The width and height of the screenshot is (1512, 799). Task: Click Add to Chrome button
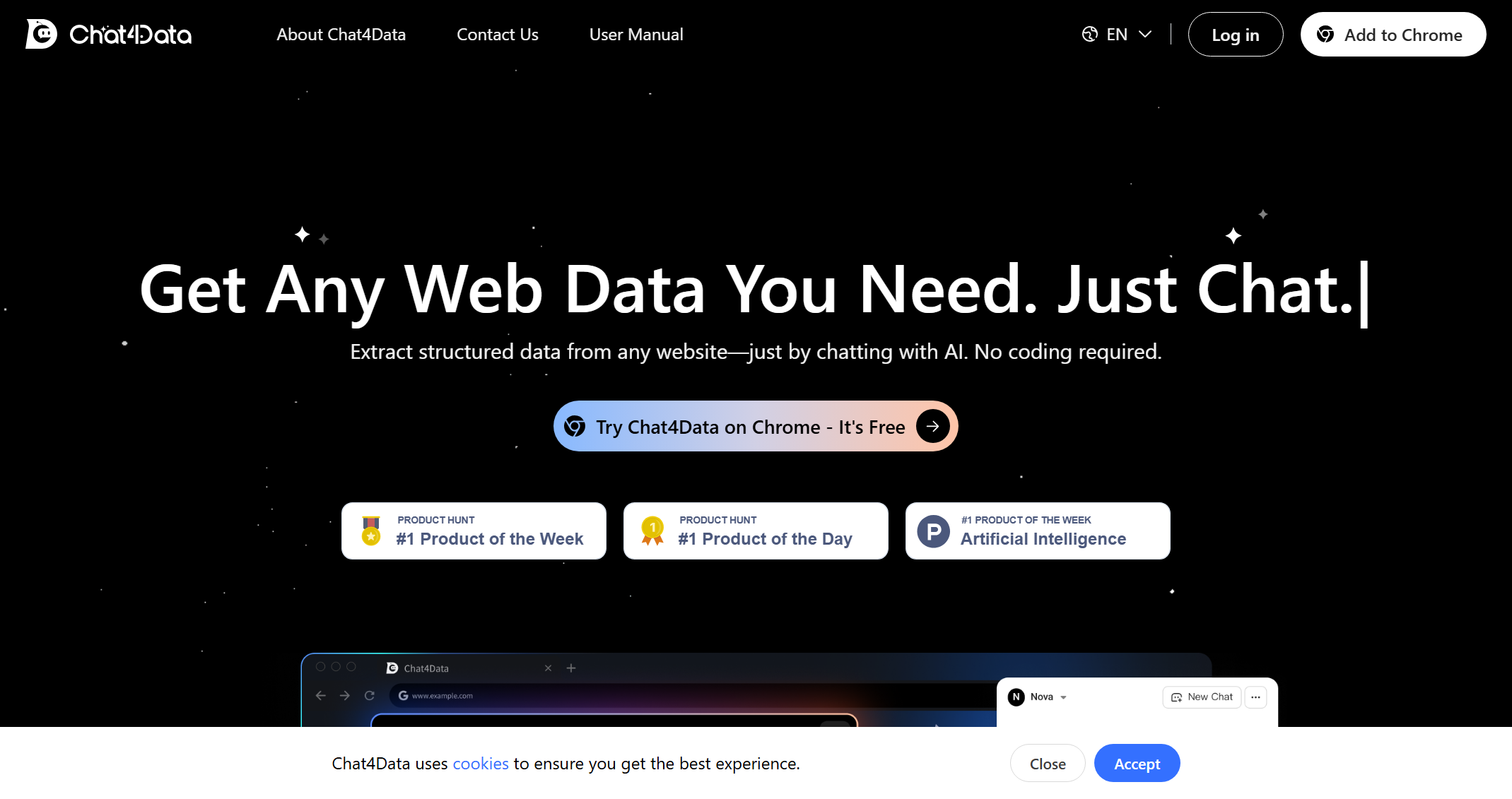tap(1393, 34)
